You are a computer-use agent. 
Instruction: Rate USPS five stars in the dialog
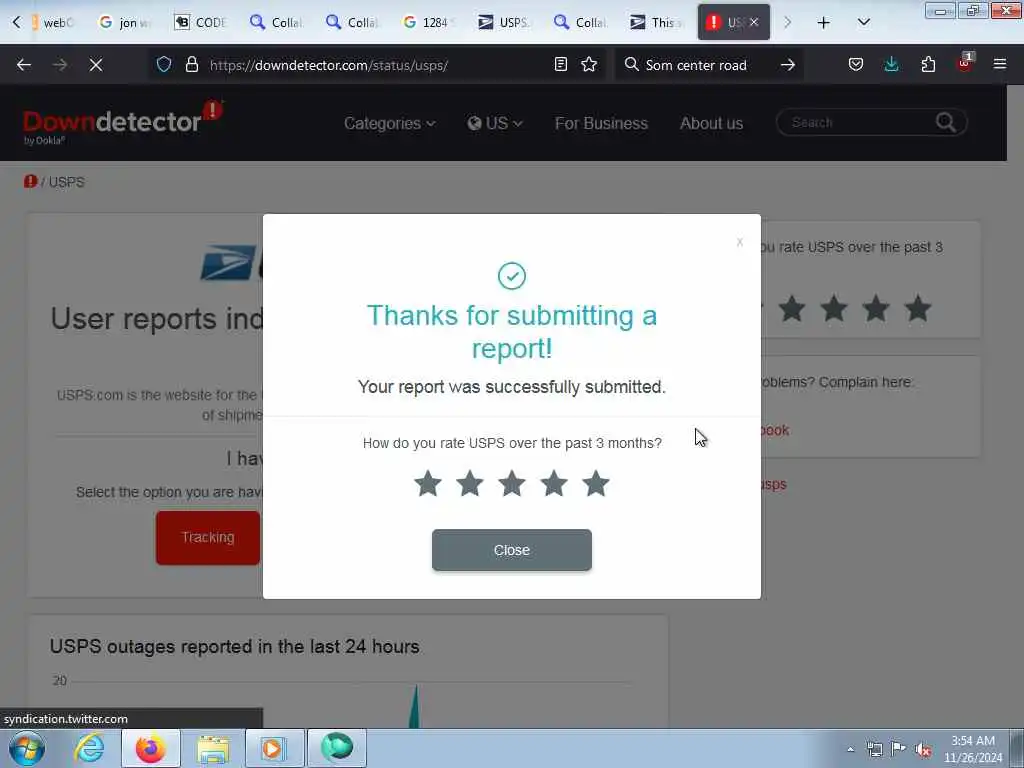pos(596,484)
